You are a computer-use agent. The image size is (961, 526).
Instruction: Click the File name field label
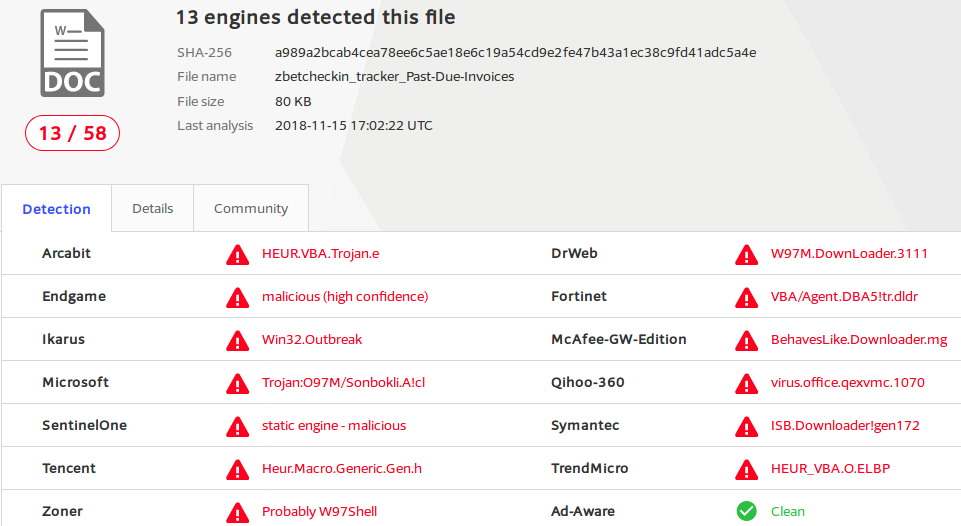[x=207, y=77]
